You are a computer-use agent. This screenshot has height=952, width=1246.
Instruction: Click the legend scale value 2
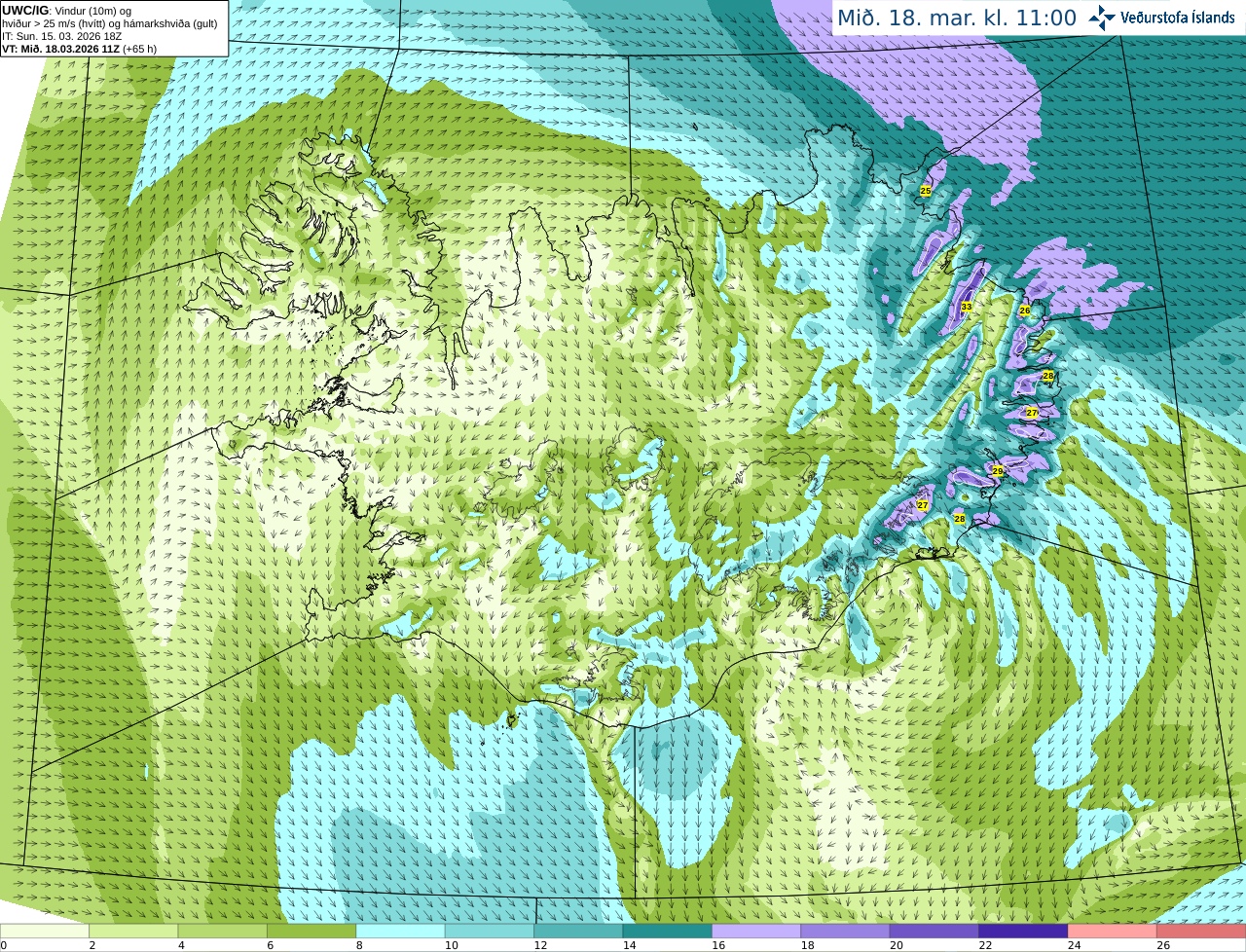[92, 945]
